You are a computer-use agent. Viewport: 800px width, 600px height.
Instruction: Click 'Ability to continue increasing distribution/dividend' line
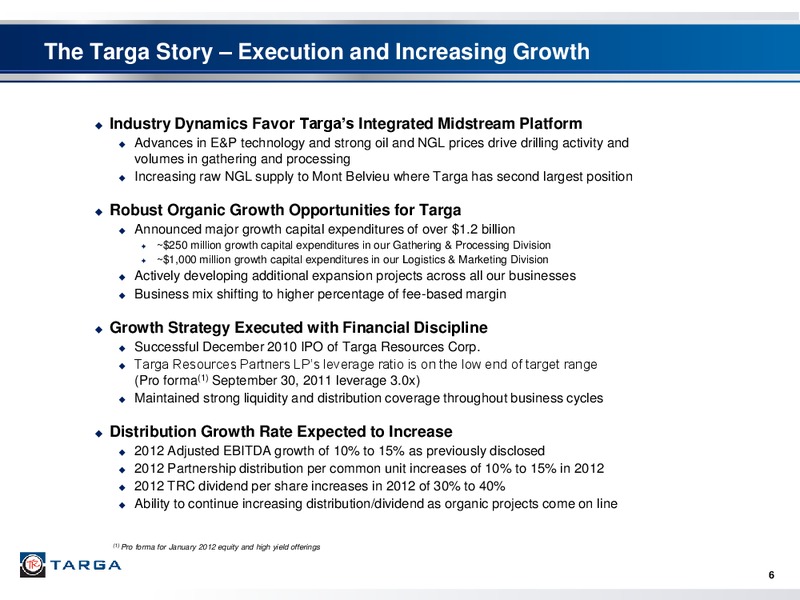[x=376, y=504]
